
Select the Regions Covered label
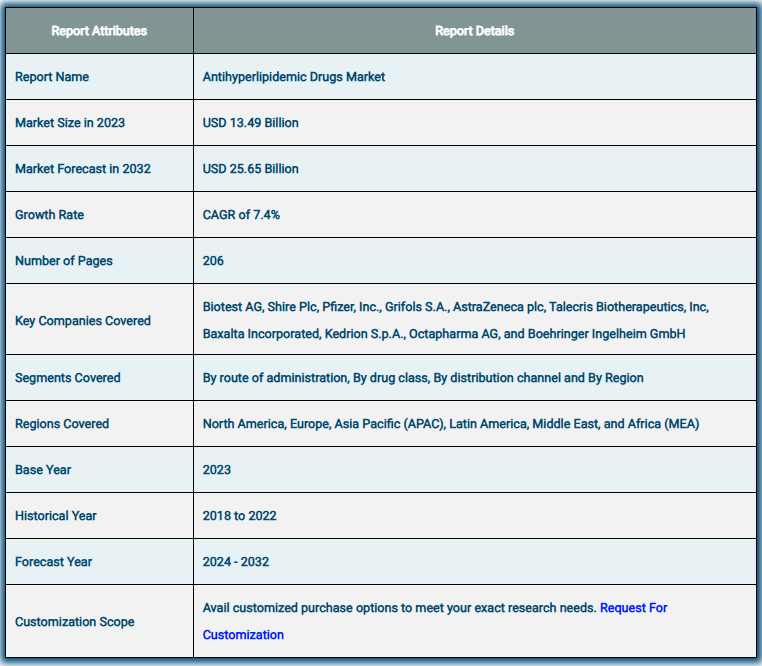[62, 424]
